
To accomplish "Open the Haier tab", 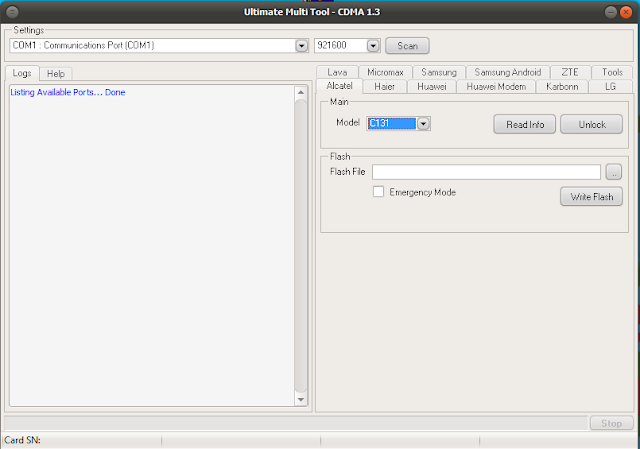I will point(384,87).
